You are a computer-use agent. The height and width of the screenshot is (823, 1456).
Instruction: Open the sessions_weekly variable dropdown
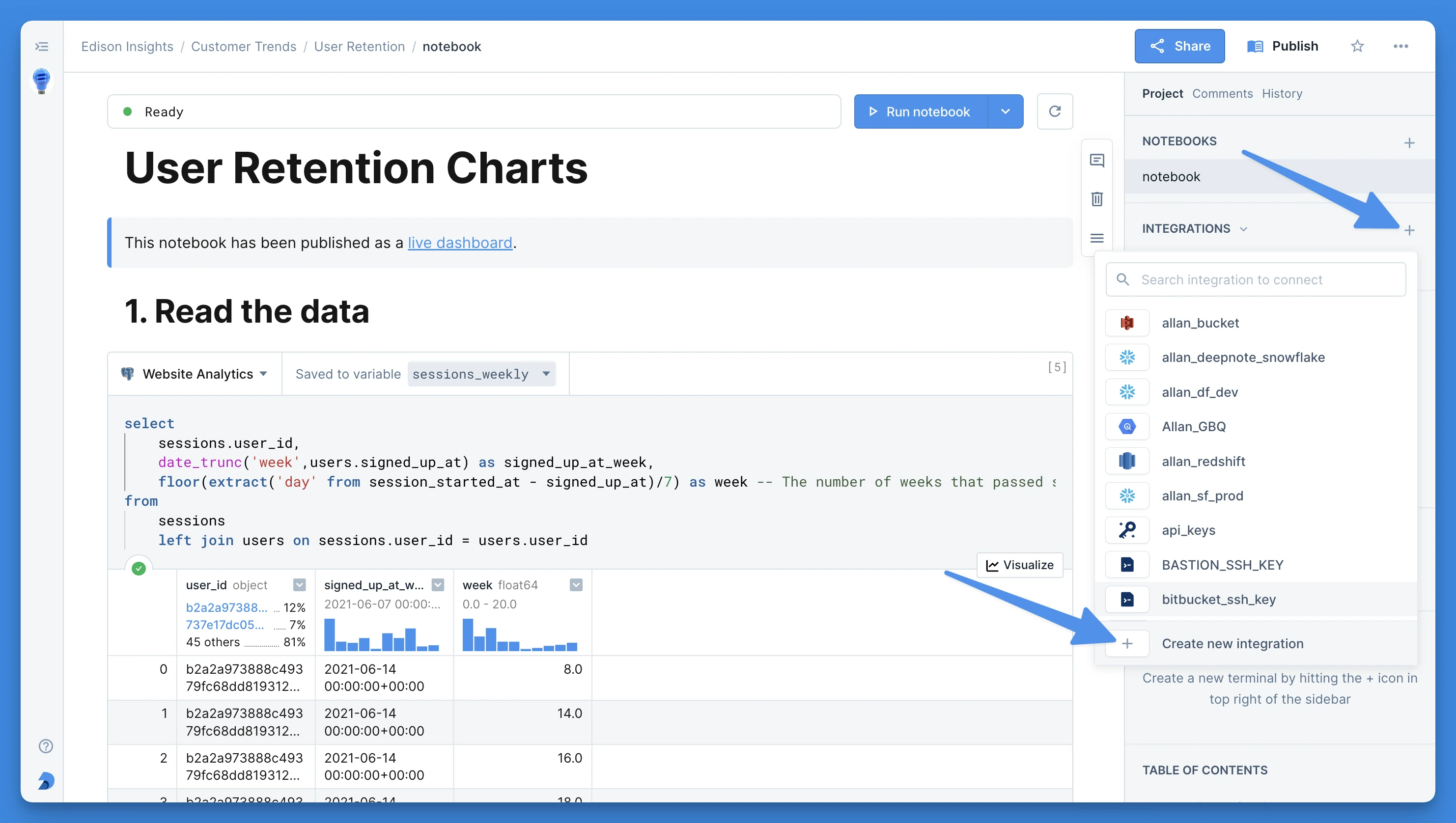[x=481, y=374]
